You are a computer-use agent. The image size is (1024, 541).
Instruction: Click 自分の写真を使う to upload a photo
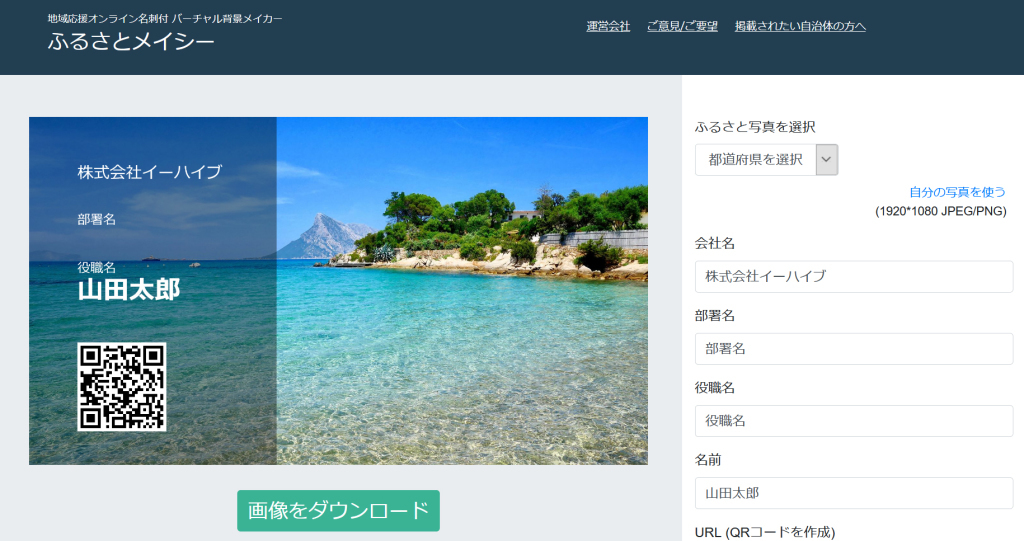coord(956,192)
